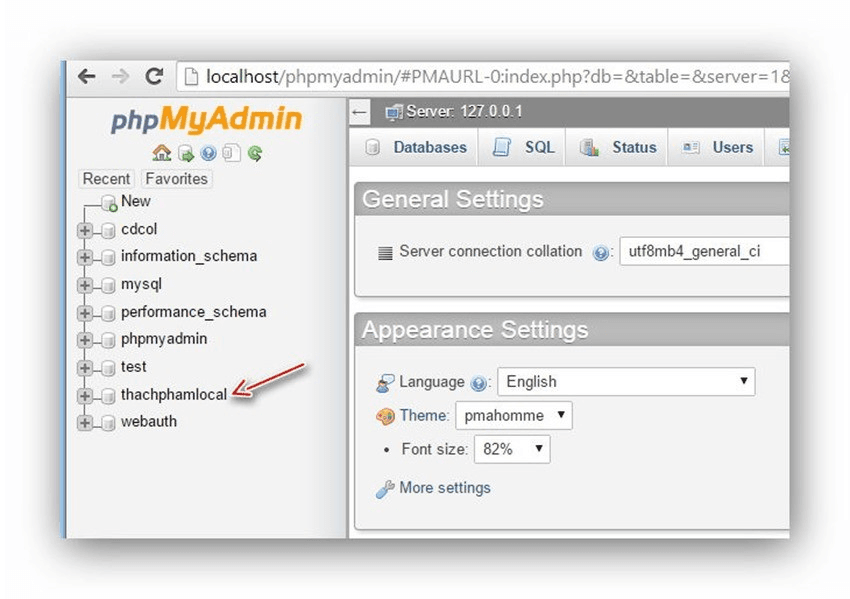
Task: Click the Theme link label
Action: (424, 416)
